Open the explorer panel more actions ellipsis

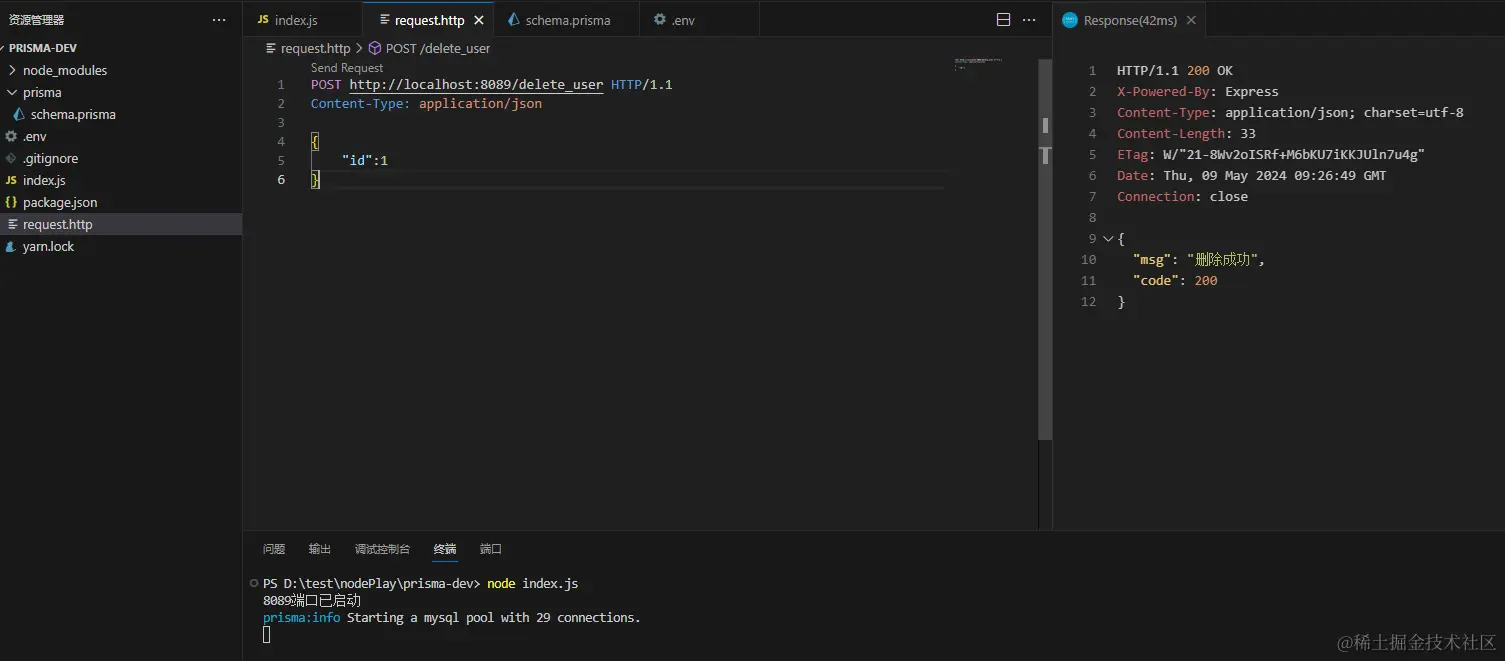[219, 20]
